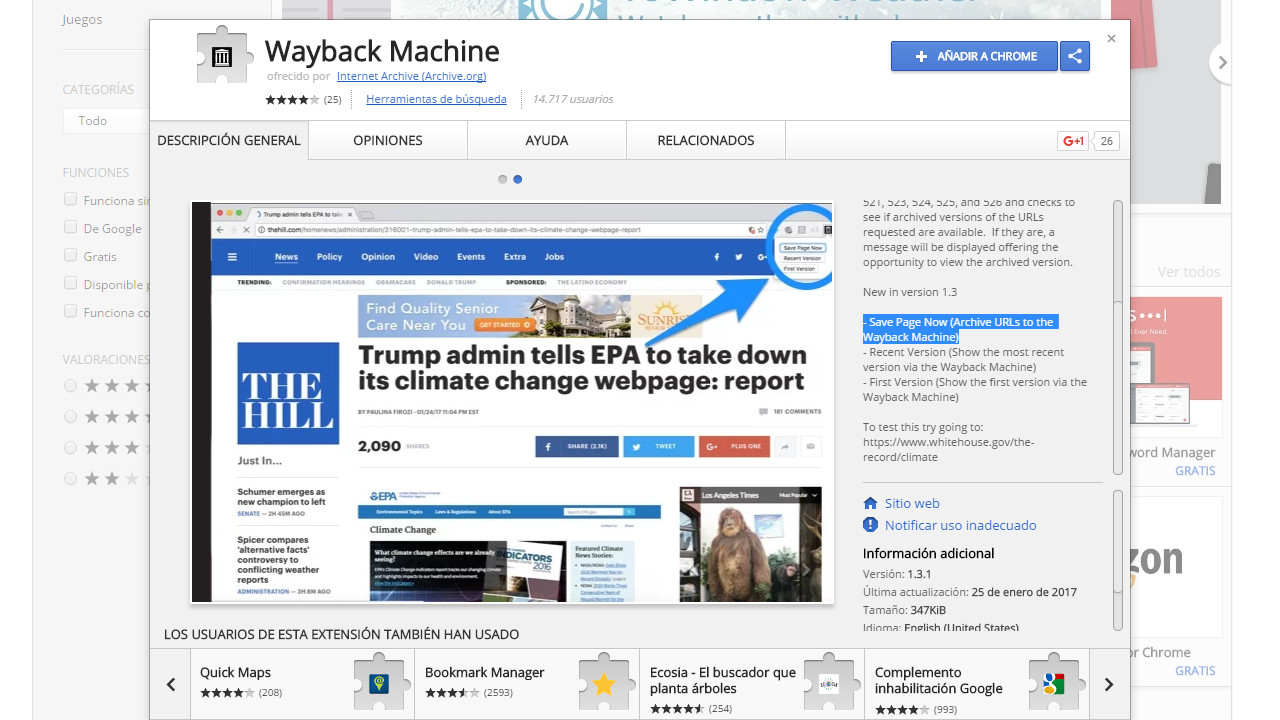Go to next related extensions
Screen dimensions: 1280x720
(x=1109, y=685)
